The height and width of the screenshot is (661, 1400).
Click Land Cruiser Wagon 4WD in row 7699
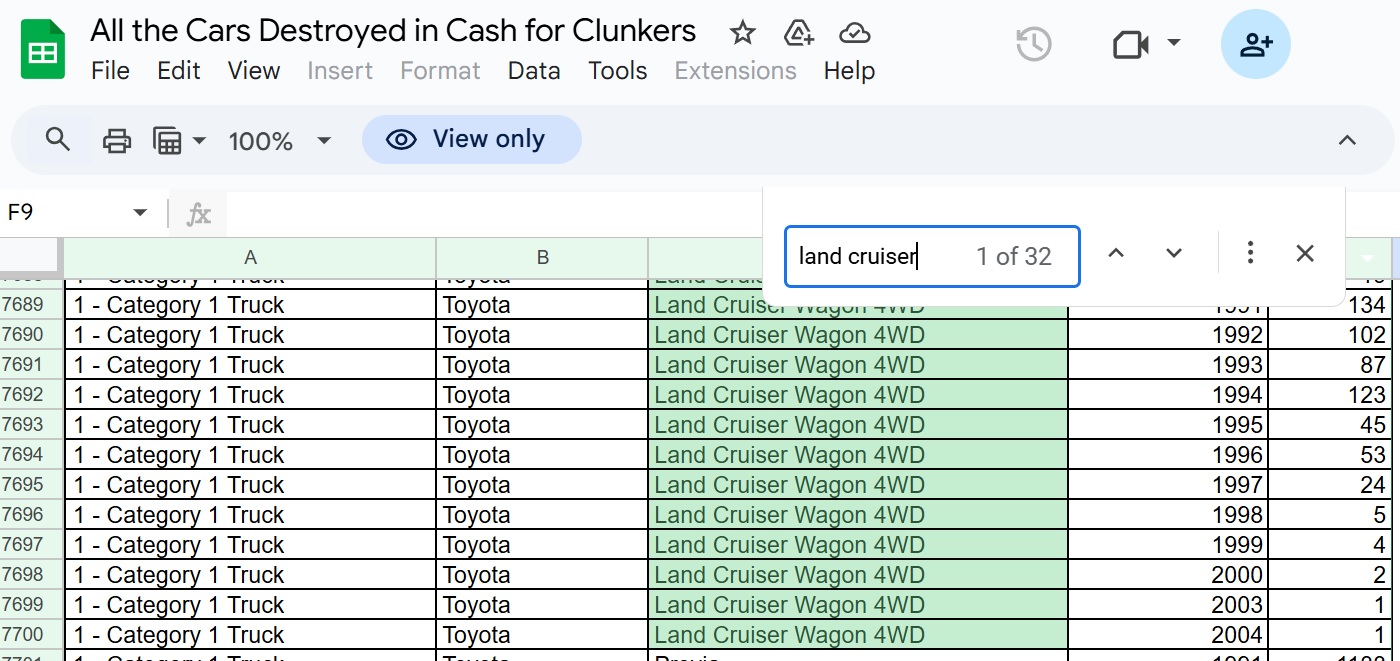858,605
